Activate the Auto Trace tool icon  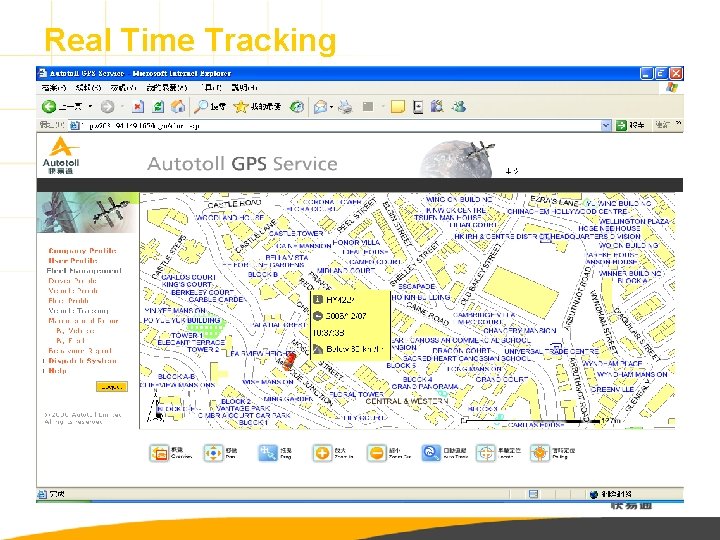[x=431, y=453]
